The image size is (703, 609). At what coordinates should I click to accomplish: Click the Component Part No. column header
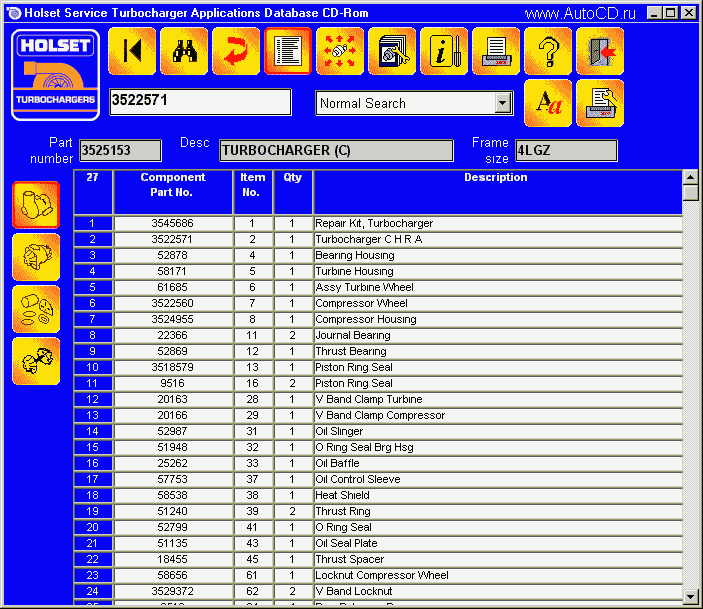tap(173, 192)
